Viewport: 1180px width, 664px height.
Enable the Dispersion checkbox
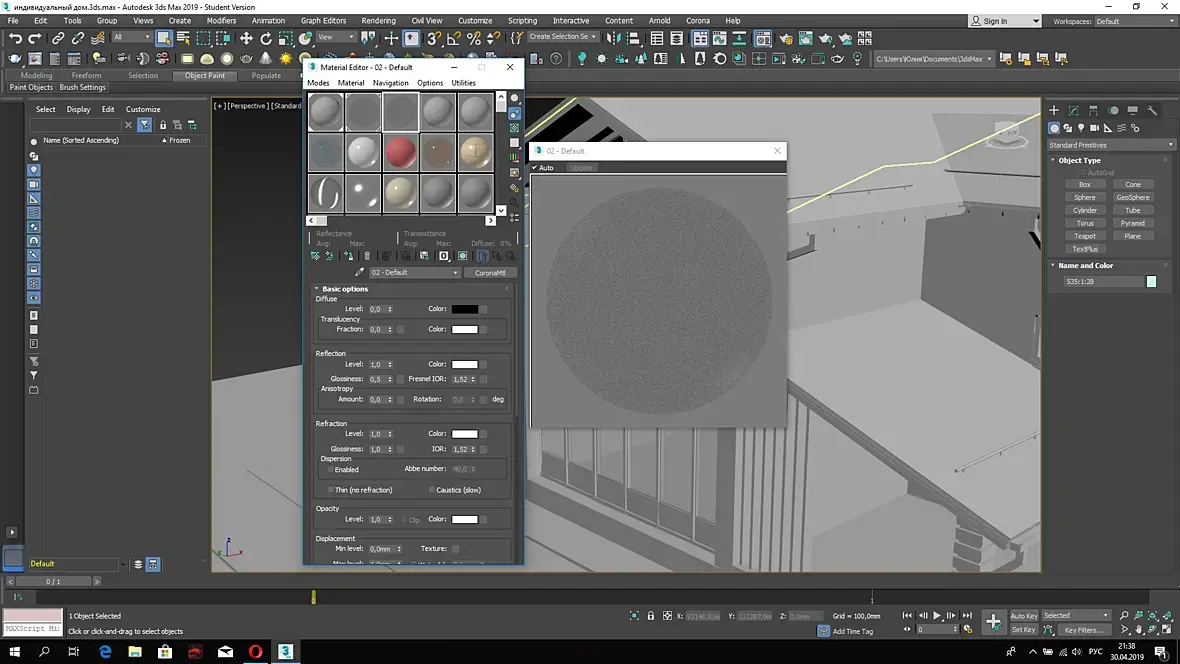(x=330, y=469)
